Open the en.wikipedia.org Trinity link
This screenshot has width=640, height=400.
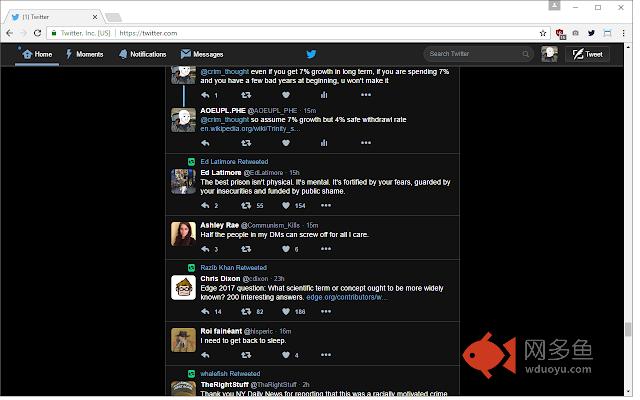[x=250, y=129]
